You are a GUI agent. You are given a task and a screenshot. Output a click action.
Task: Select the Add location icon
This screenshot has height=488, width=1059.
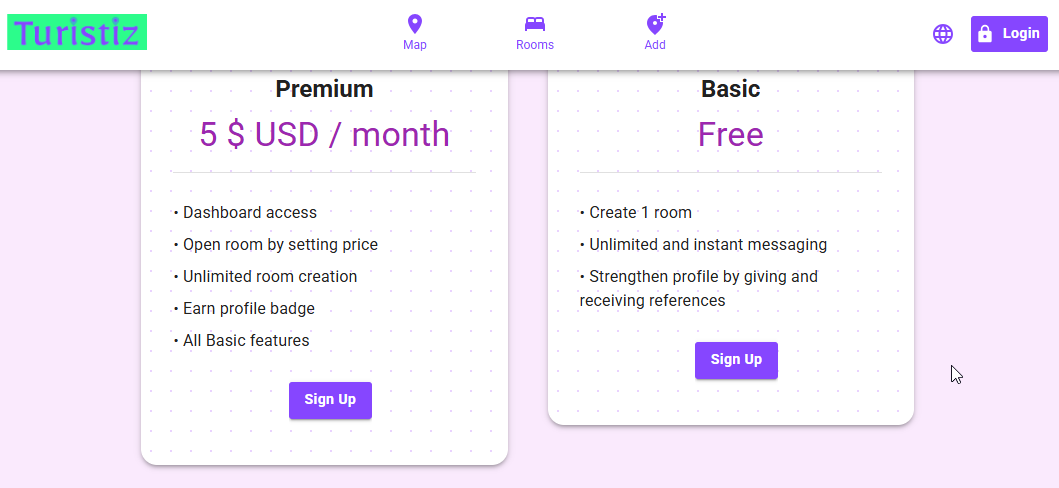coord(656,24)
